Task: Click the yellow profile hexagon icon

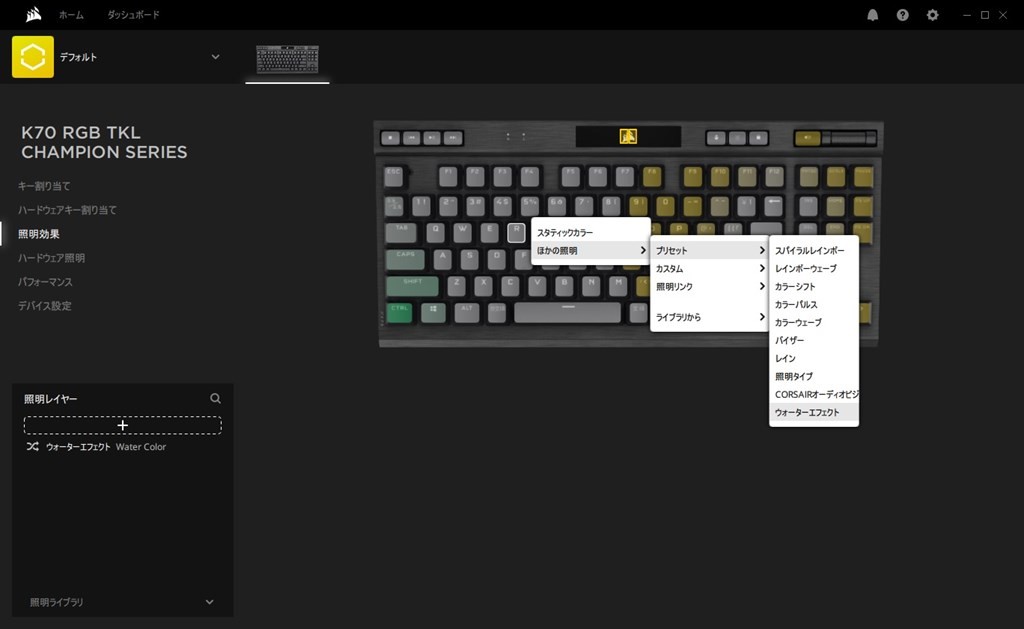Action: click(33, 57)
